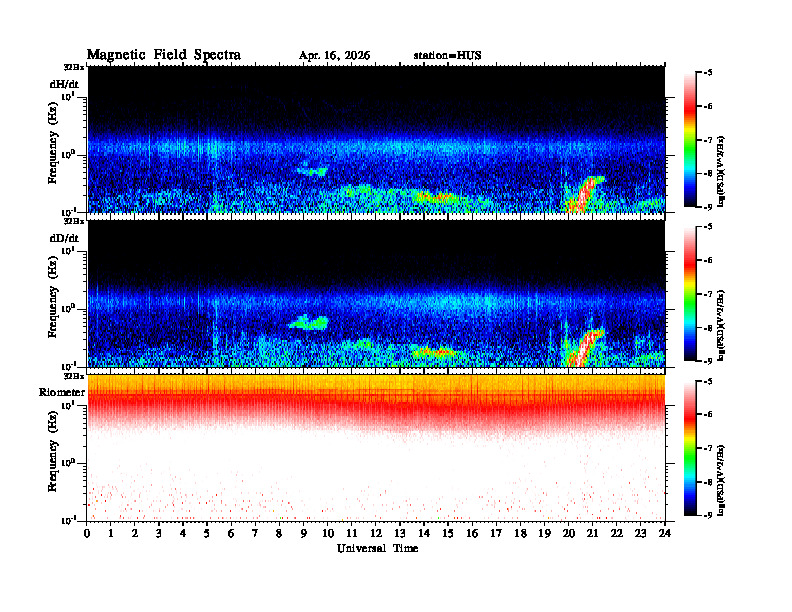Click the dH/dt panel color bar
Screen dimensions: 792x612
click(x=689, y=140)
